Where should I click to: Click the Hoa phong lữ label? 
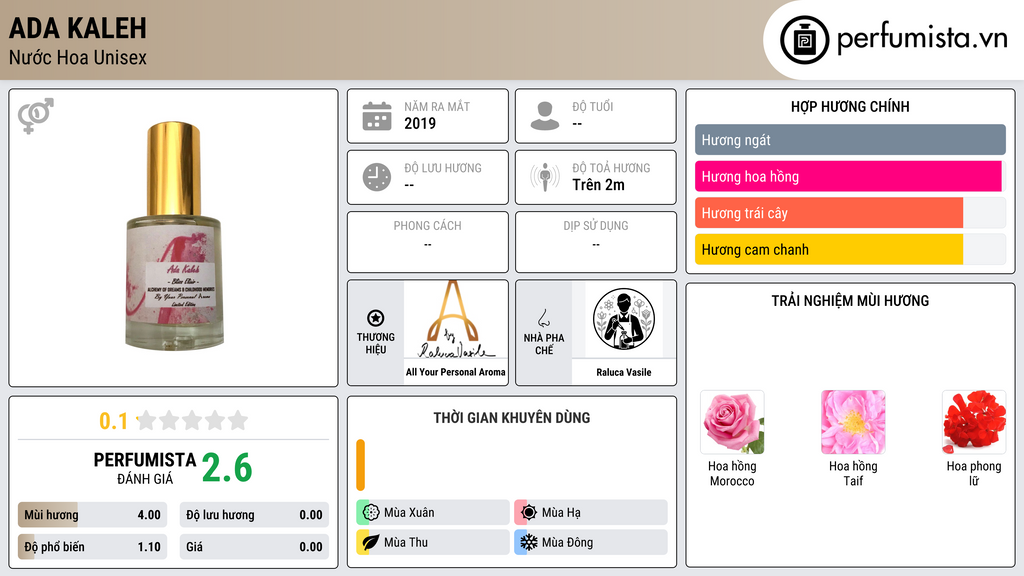tap(974, 473)
